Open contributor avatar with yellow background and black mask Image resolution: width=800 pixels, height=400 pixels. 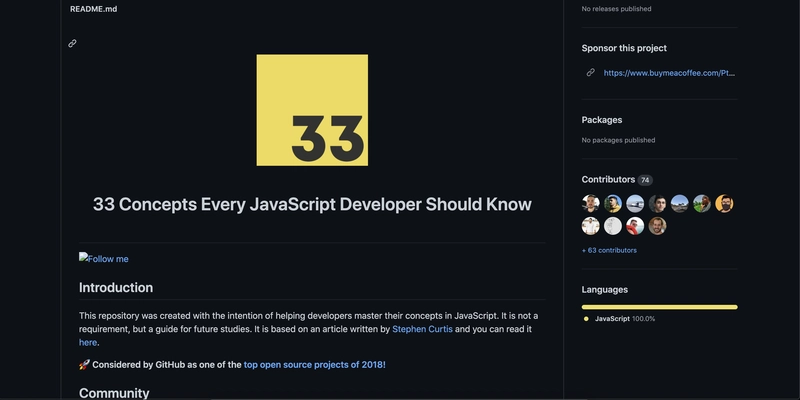click(x=724, y=204)
